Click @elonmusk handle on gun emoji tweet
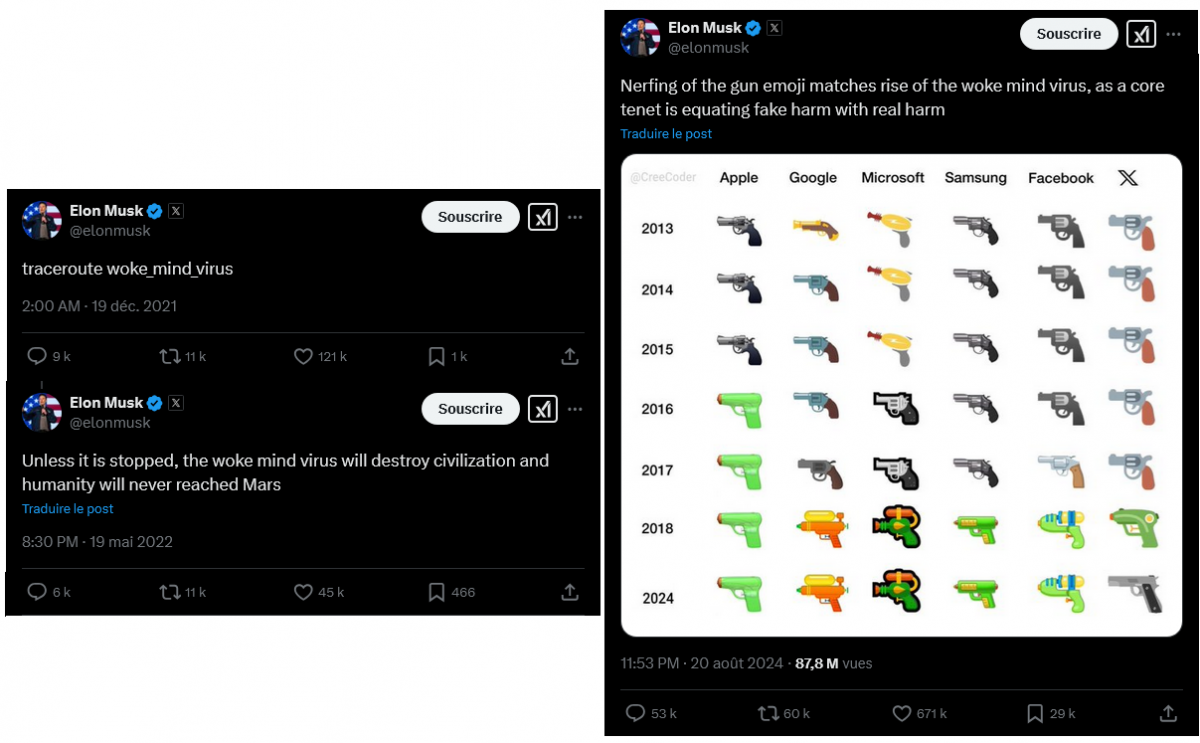1200x743 pixels. coord(709,48)
